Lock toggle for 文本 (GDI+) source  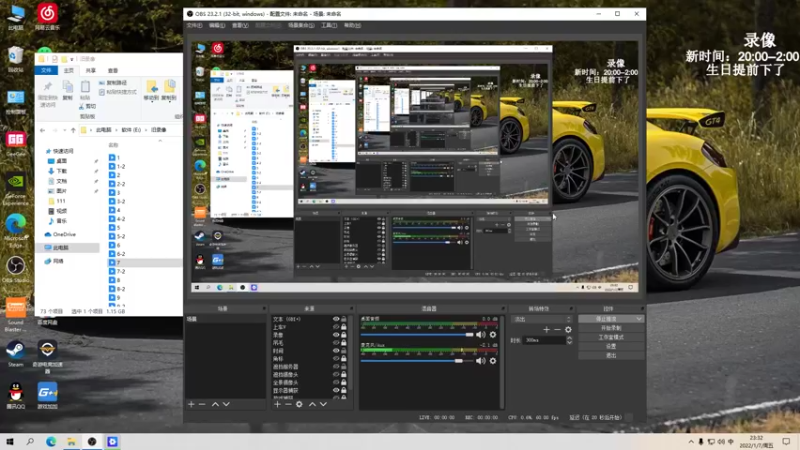(344, 319)
